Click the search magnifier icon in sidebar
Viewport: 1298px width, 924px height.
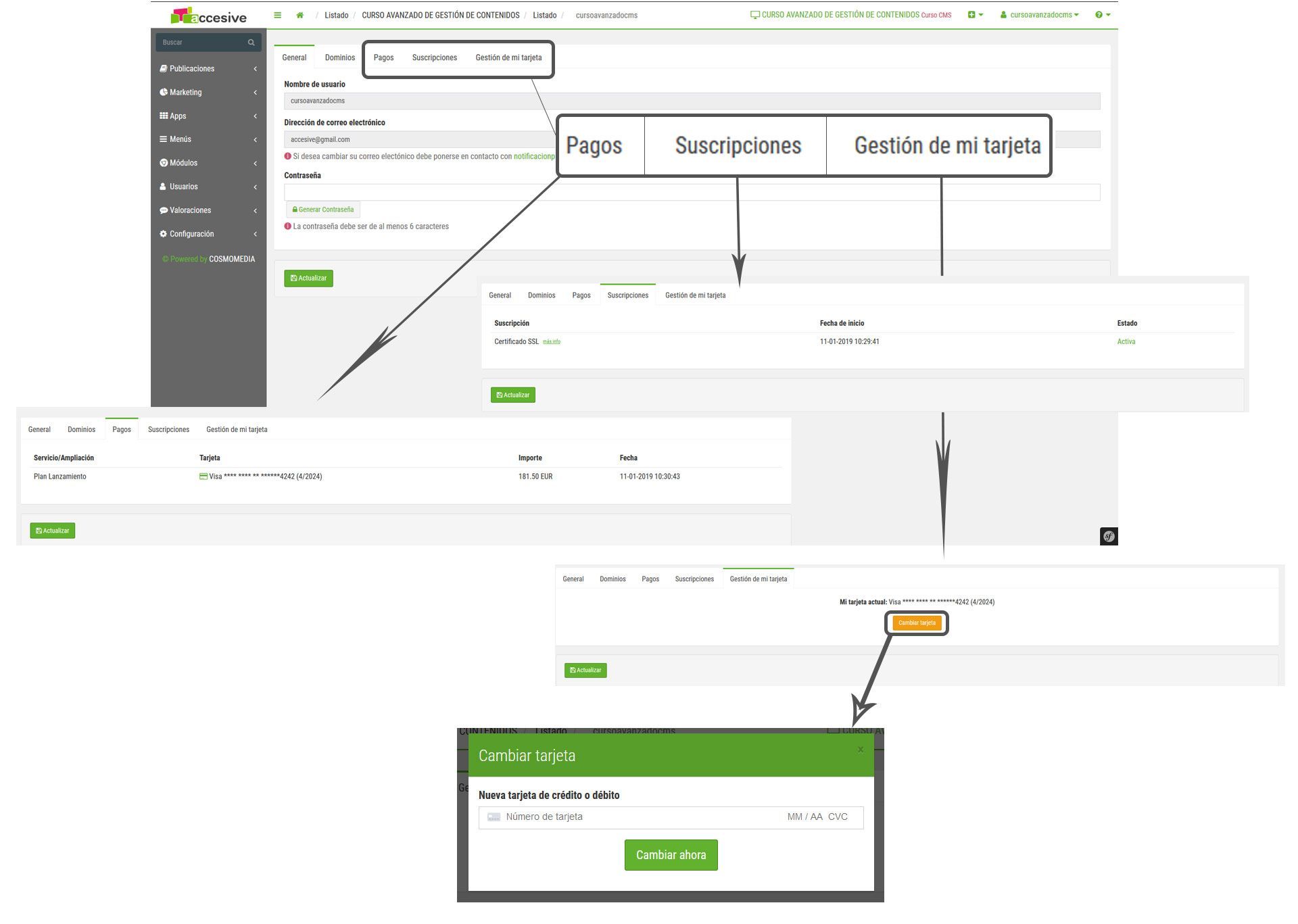[251, 43]
